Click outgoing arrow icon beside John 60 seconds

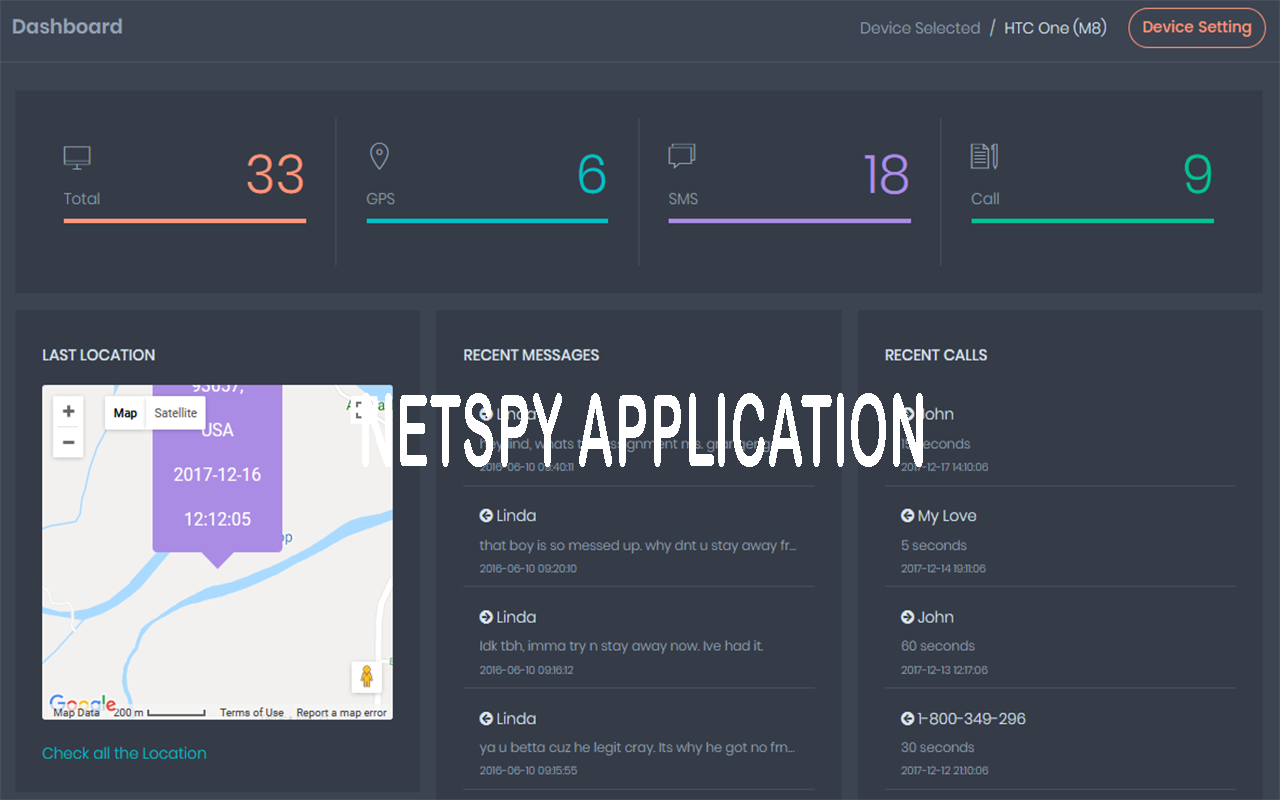pyautogui.click(x=908, y=617)
